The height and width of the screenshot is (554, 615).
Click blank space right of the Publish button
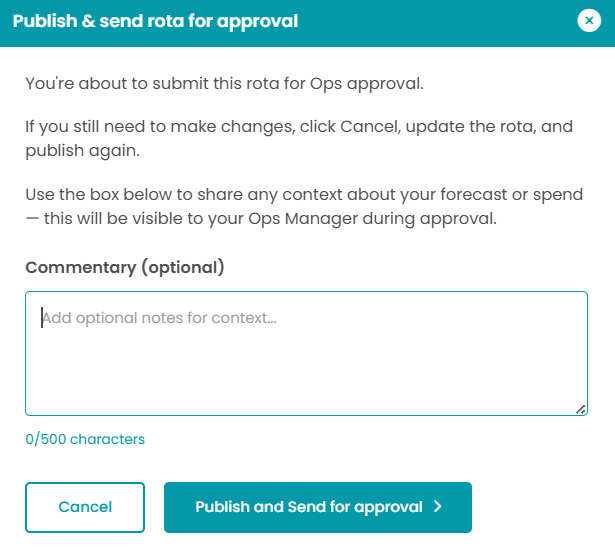(x=540, y=507)
